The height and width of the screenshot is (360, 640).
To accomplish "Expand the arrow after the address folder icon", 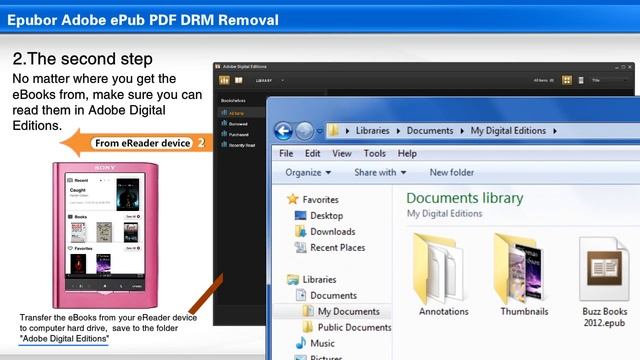I will pyautogui.click(x=347, y=131).
